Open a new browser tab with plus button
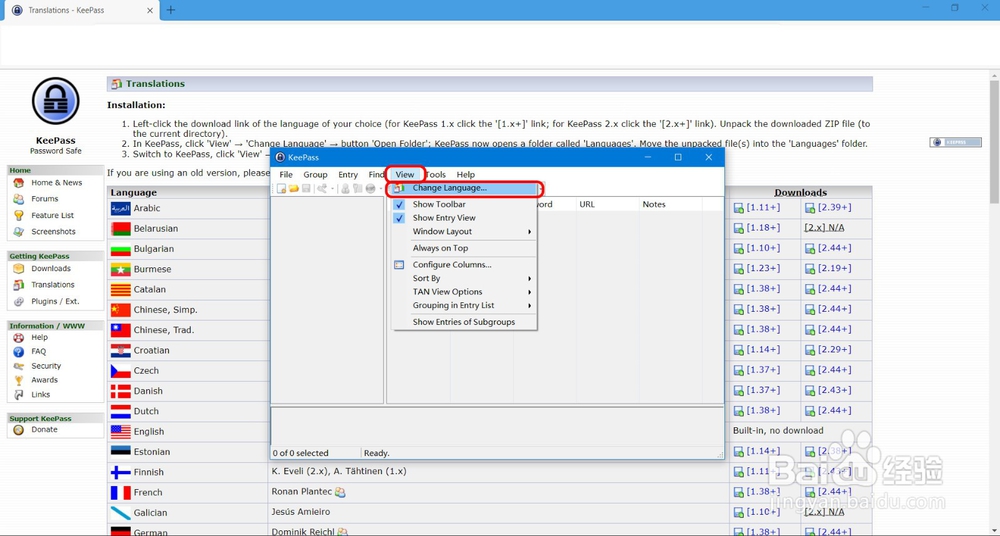The width and height of the screenshot is (1000, 536). [x=170, y=10]
